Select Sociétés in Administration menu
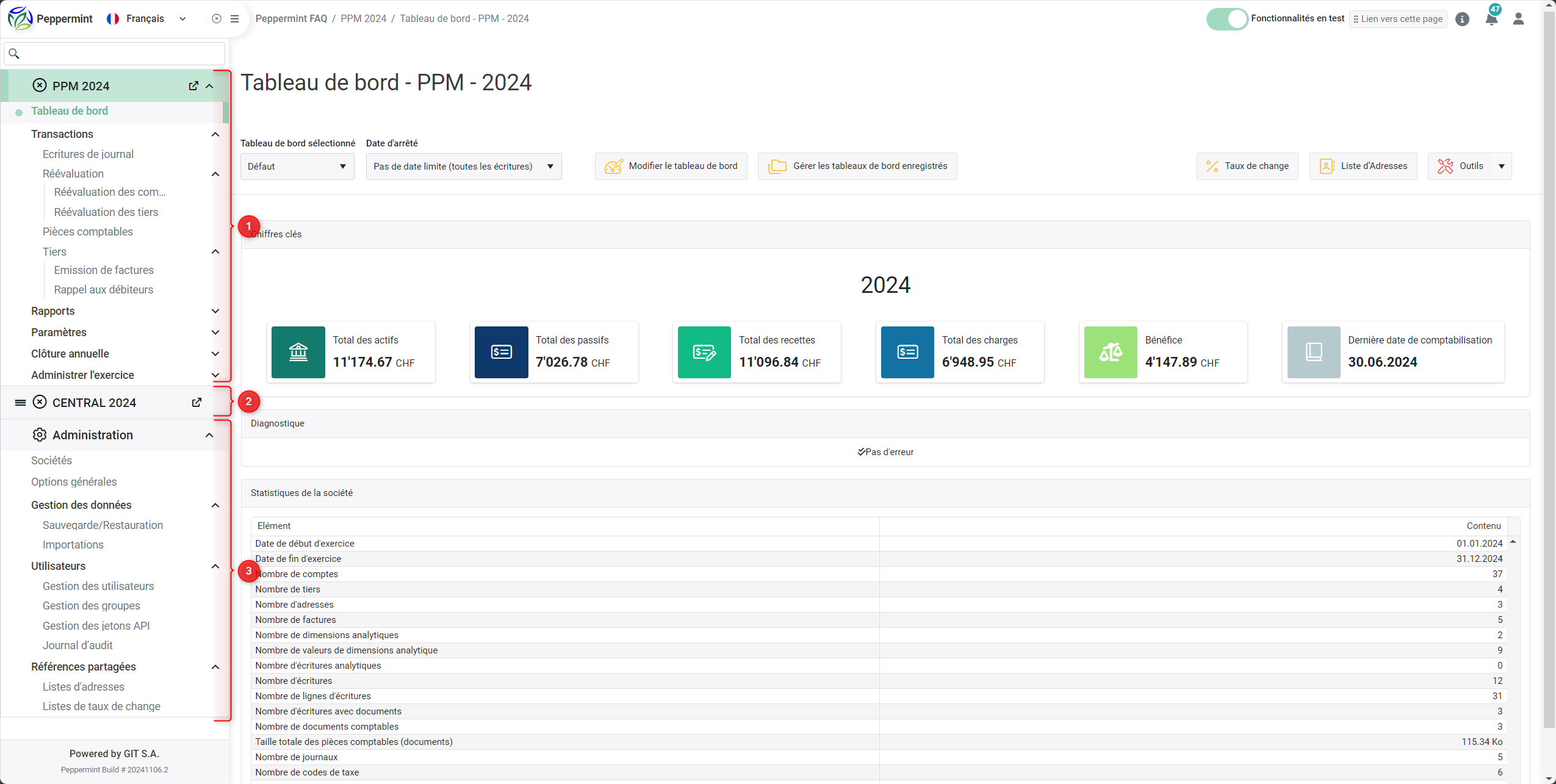1556x784 pixels. [x=51, y=461]
